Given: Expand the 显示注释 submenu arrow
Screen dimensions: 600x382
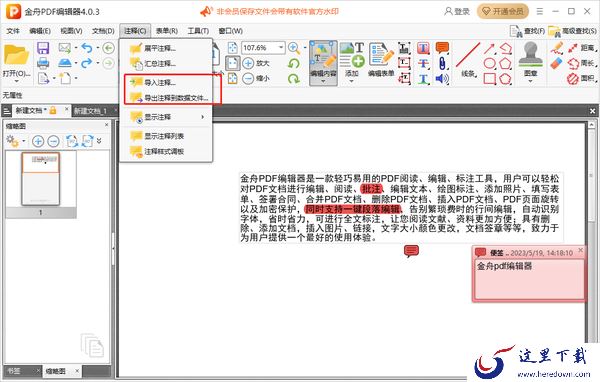Looking at the screenshot, I should 202,117.
